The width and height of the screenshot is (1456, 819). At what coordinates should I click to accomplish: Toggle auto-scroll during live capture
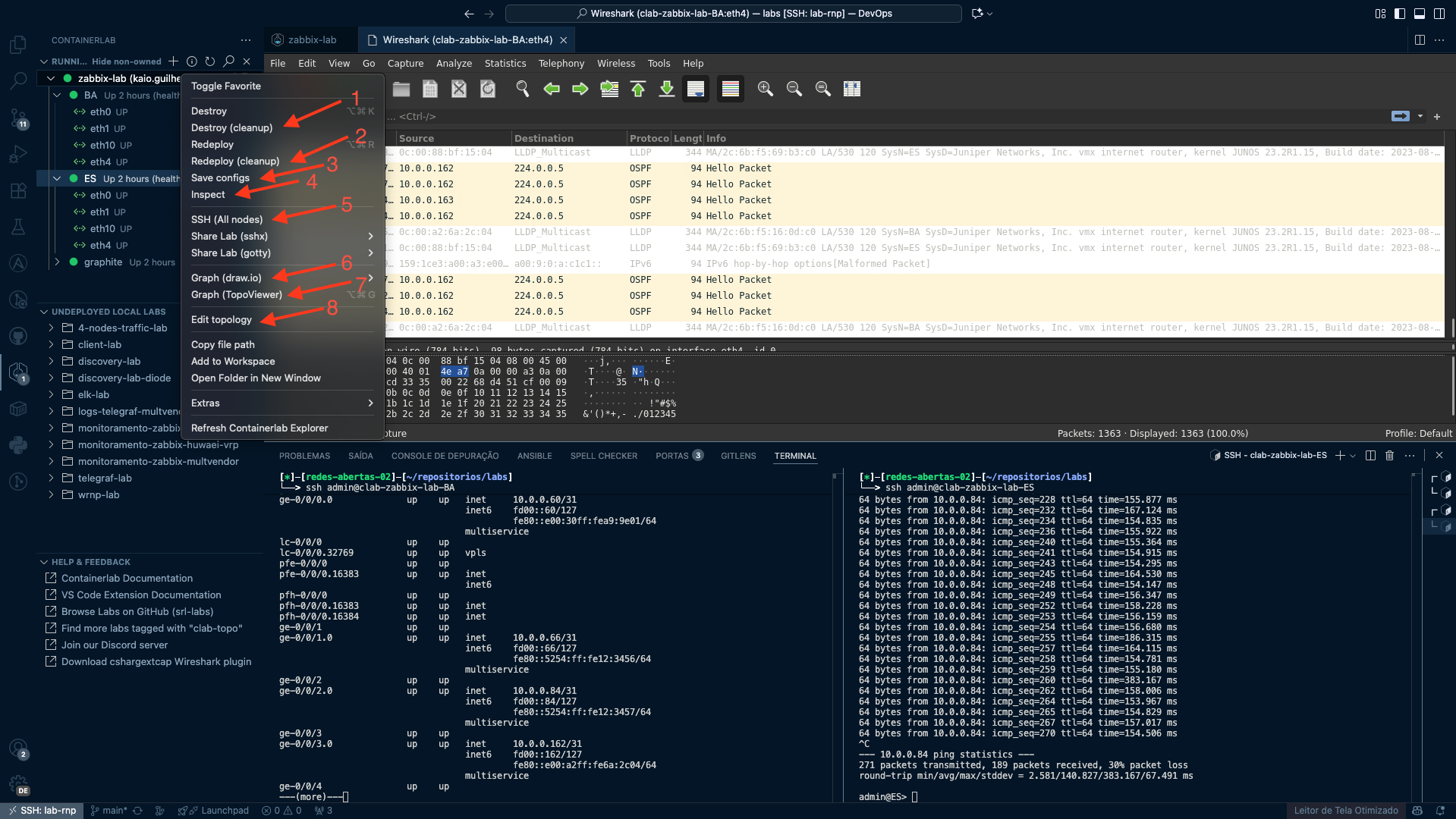coord(695,89)
